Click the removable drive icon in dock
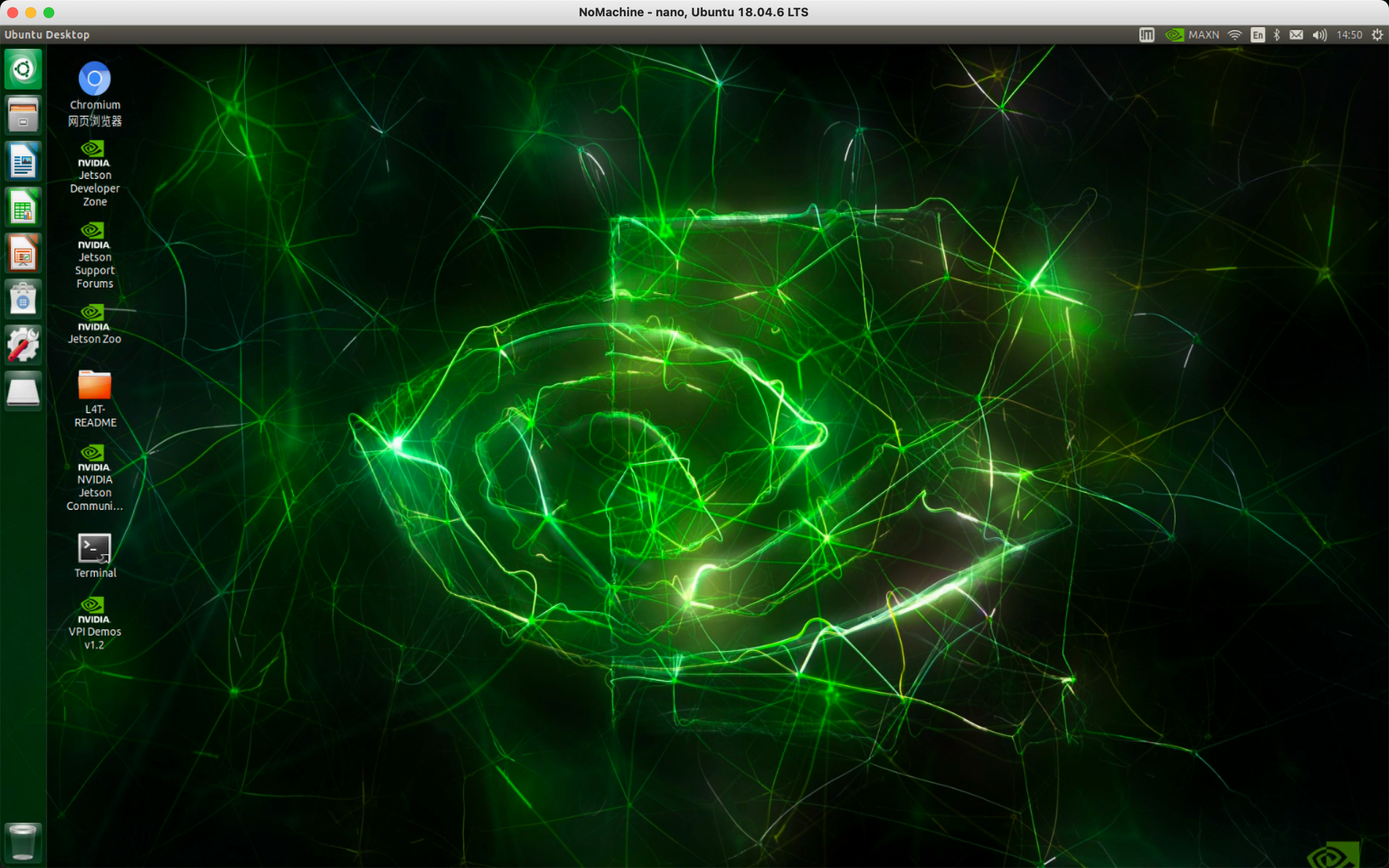Image resolution: width=1389 pixels, height=868 pixels. coord(23,392)
